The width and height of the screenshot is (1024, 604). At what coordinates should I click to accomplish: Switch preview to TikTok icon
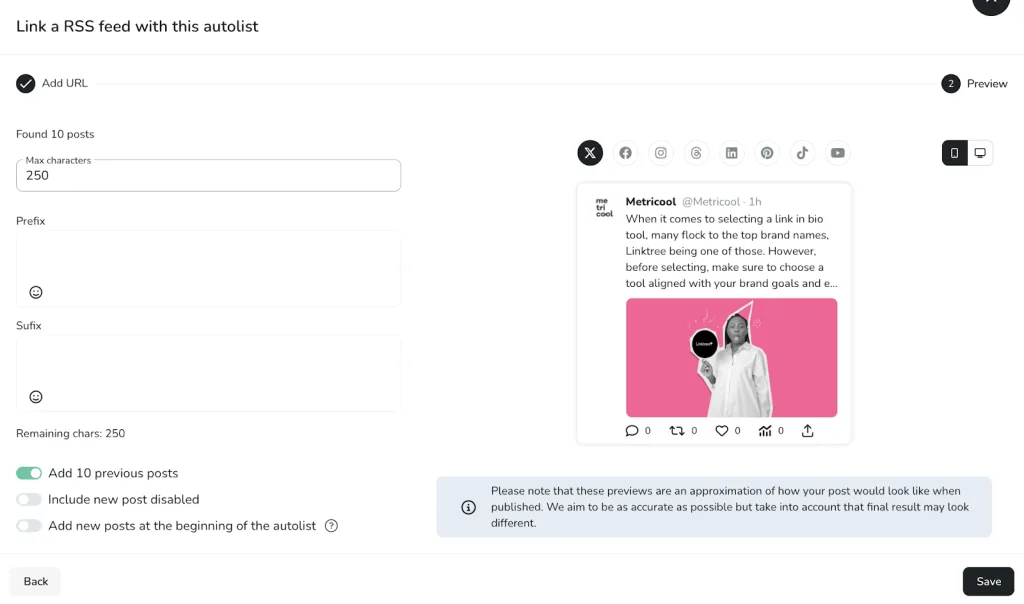tap(802, 153)
